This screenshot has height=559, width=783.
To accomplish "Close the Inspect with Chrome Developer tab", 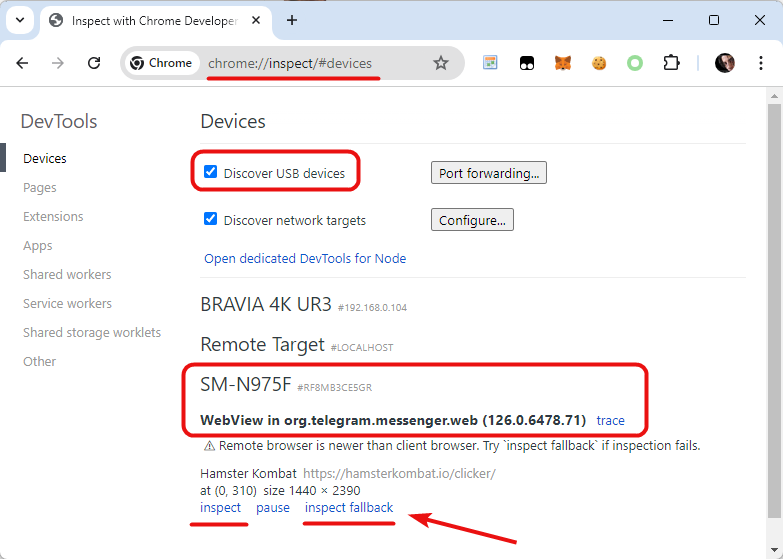I will click(x=256, y=20).
